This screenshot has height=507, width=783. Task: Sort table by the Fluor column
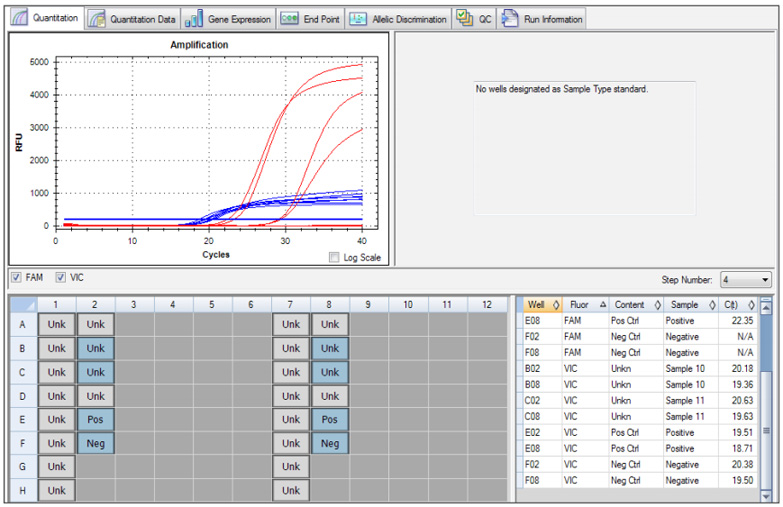click(x=586, y=305)
